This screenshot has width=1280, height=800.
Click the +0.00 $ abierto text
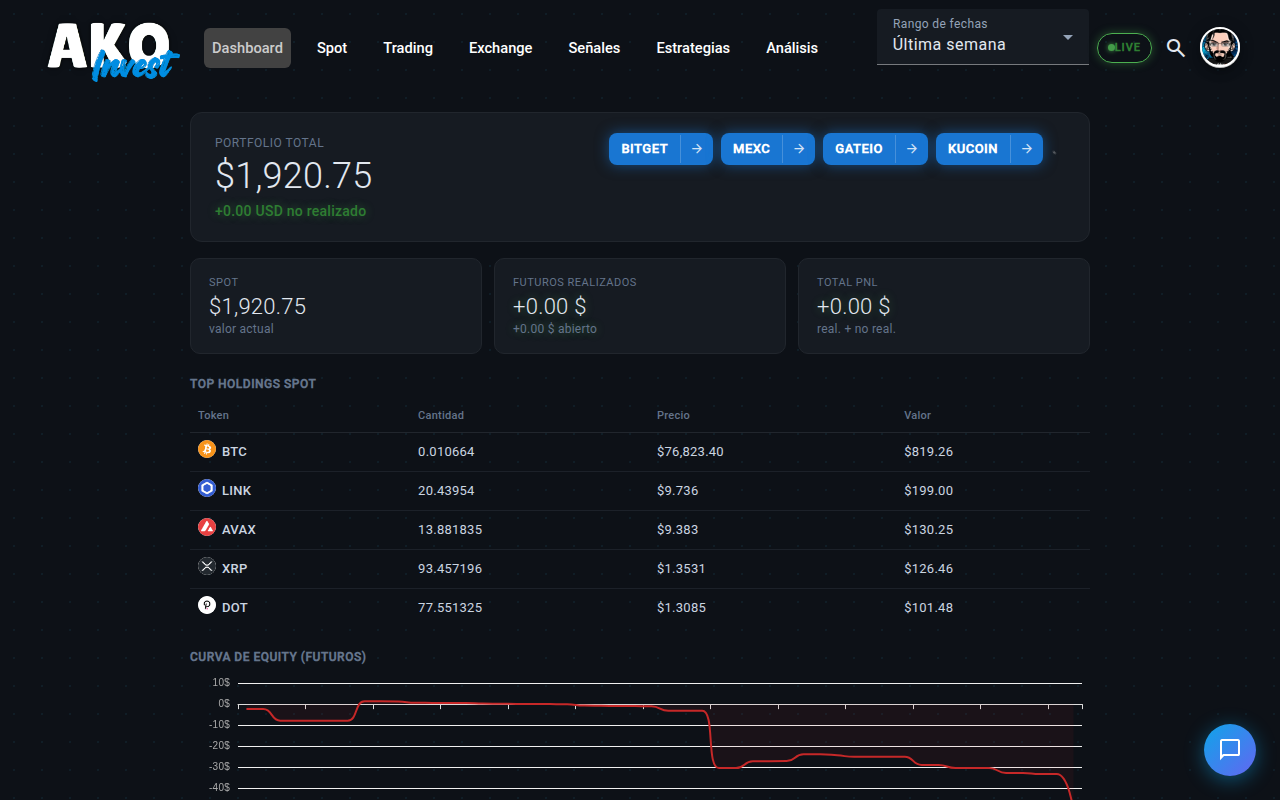point(555,329)
